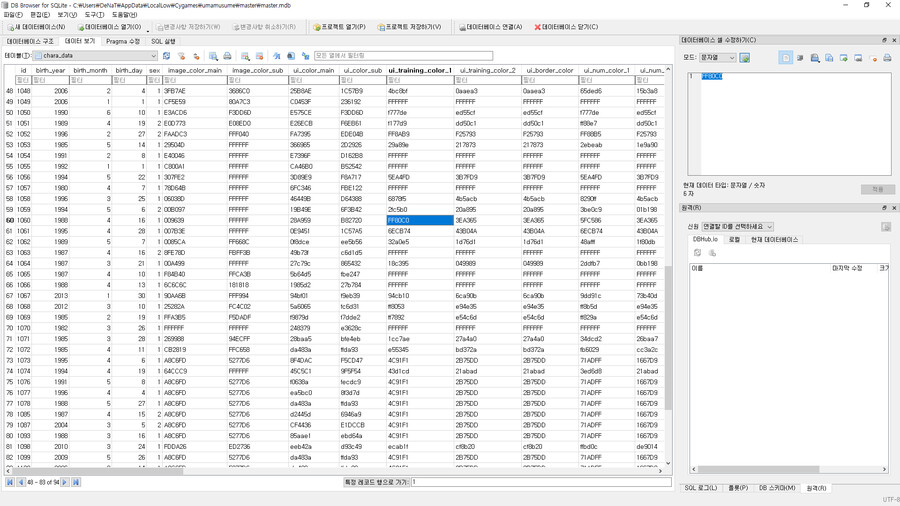Switch to DB 스키마 bottom tab
Image resolution: width=900 pixels, height=506 pixels.
pyautogui.click(x=777, y=488)
